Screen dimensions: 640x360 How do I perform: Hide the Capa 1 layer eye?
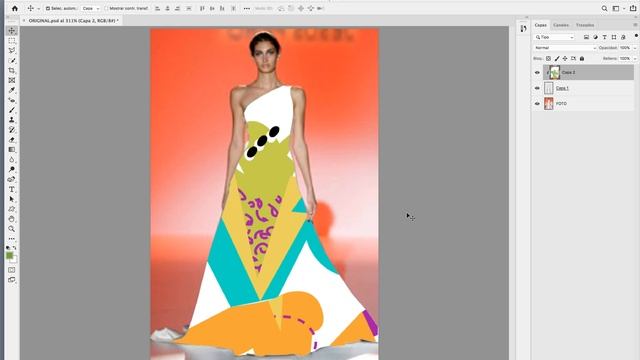pyautogui.click(x=537, y=88)
